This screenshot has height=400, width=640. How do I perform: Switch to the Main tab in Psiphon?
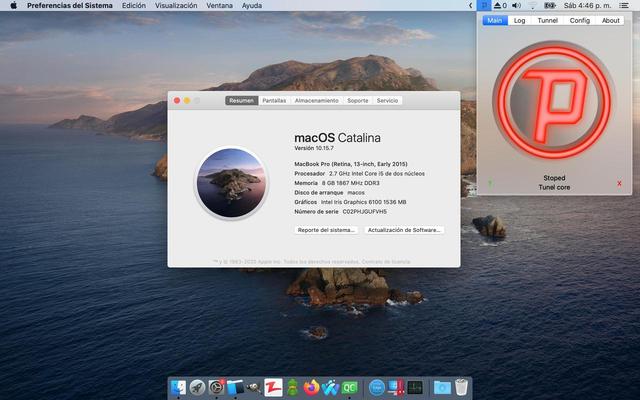495,20
